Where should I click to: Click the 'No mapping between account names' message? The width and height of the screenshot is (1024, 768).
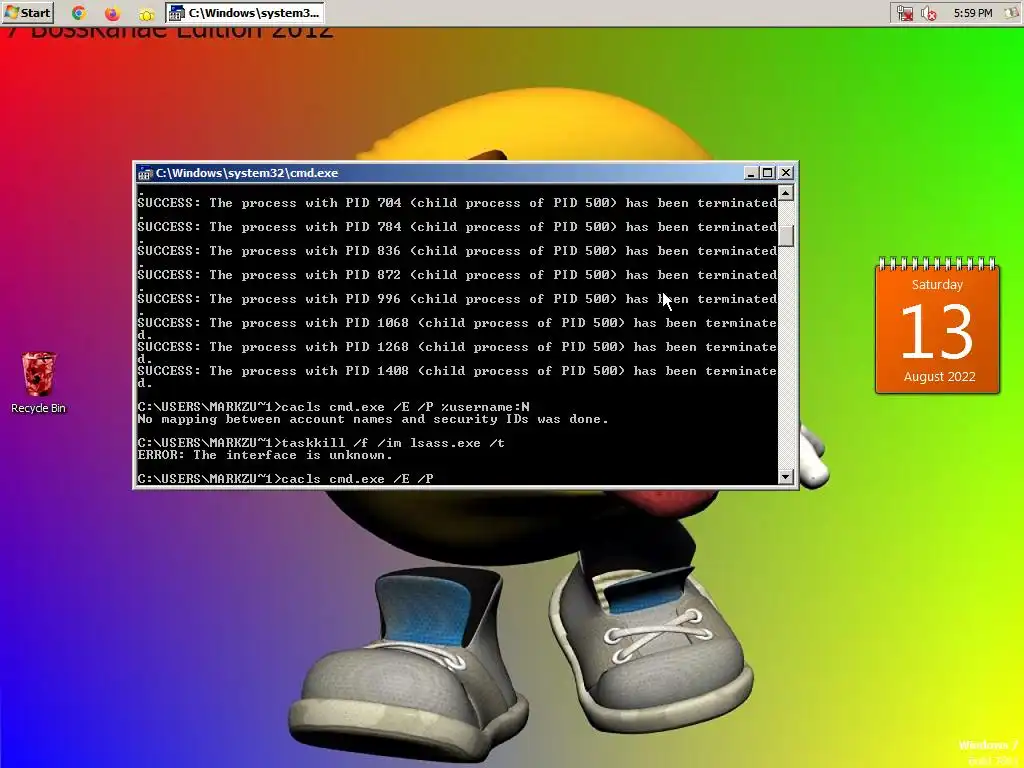tap(373, 419)
